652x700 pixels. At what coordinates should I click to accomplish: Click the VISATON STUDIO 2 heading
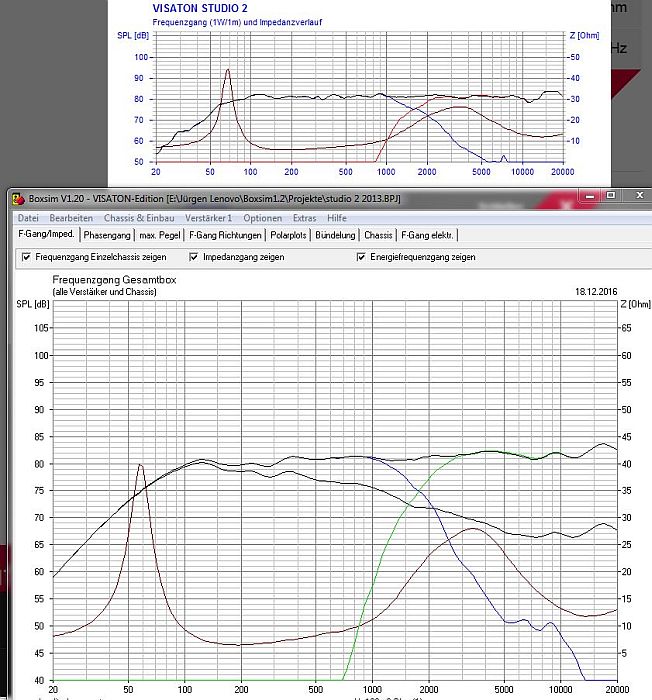[x=200, y=8]
